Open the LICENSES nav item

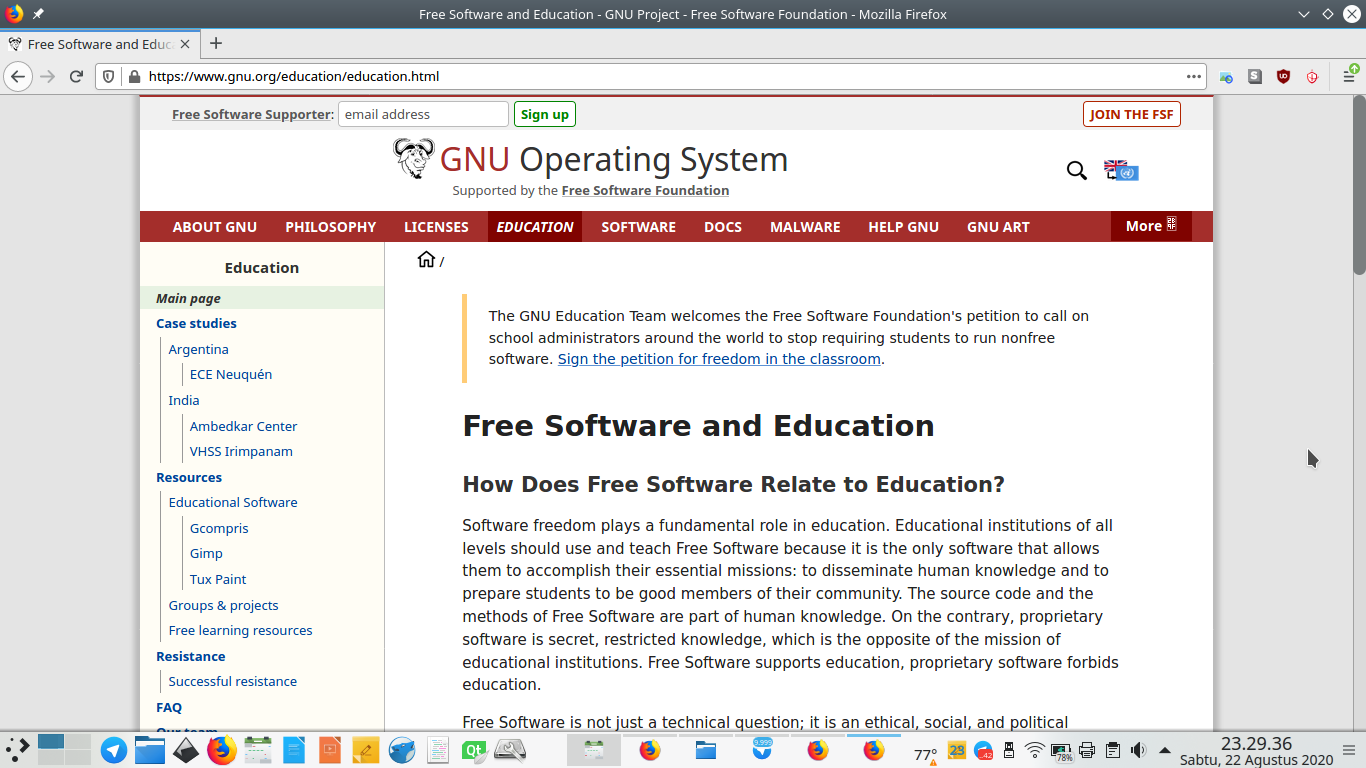436,227
